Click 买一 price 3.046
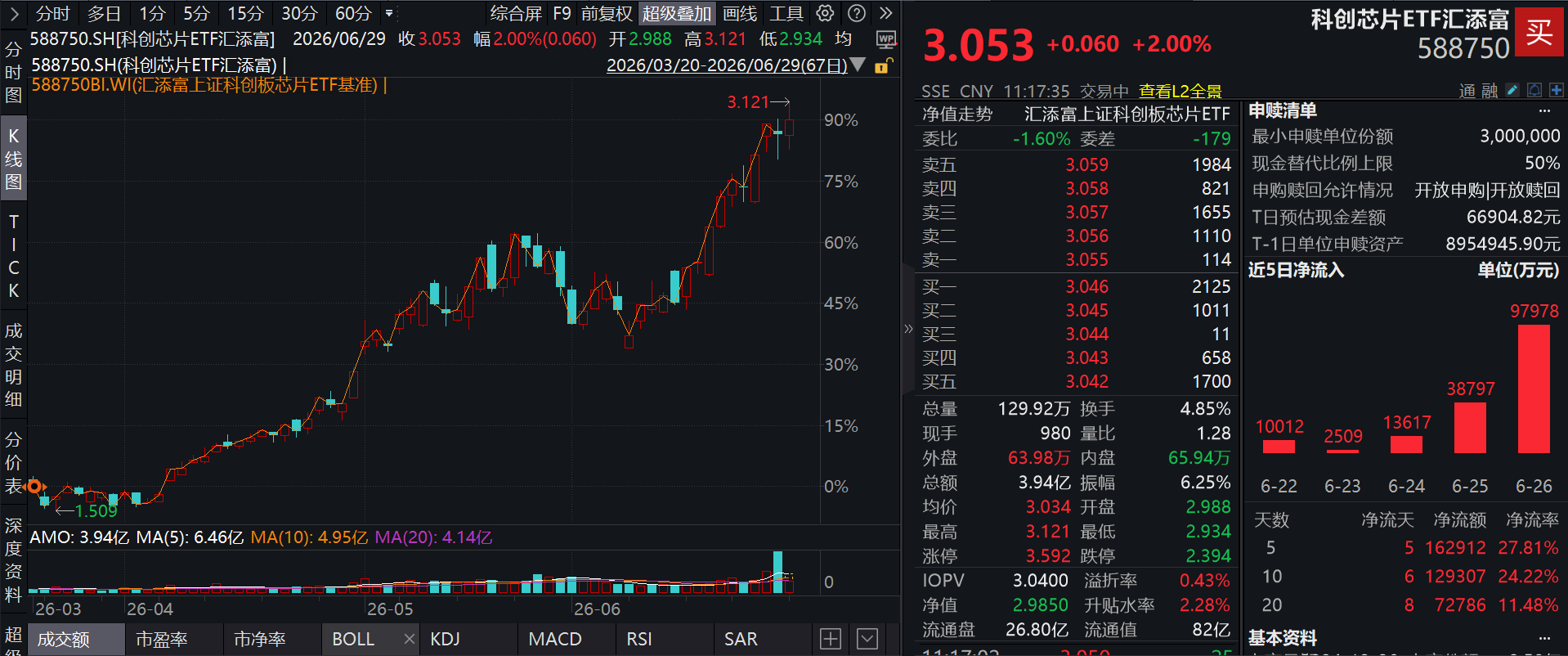Screen dimensions: 1568x656 [1086, 286]
